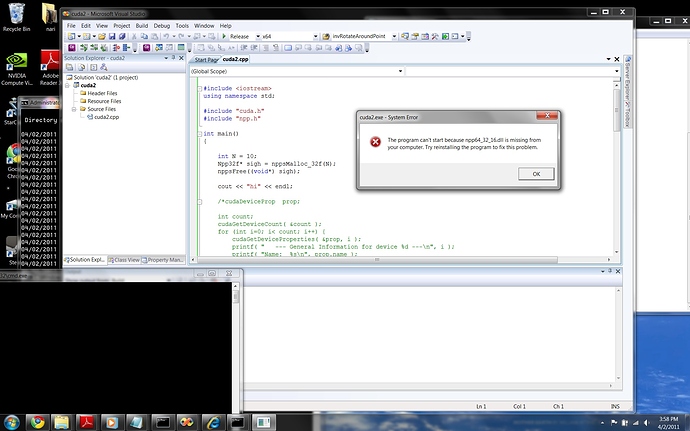Select the Header Files folder
This screenshot has width=690, height=431.
click(99, 93)
